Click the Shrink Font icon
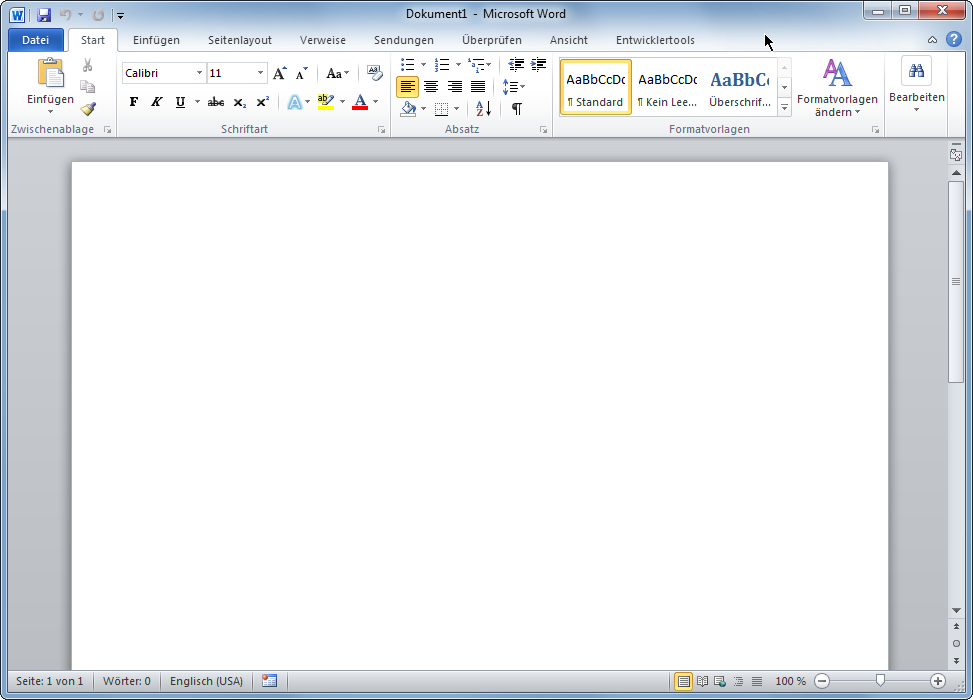Image resolution: width=973 pixels, height=700 pixels. point(302,73)
